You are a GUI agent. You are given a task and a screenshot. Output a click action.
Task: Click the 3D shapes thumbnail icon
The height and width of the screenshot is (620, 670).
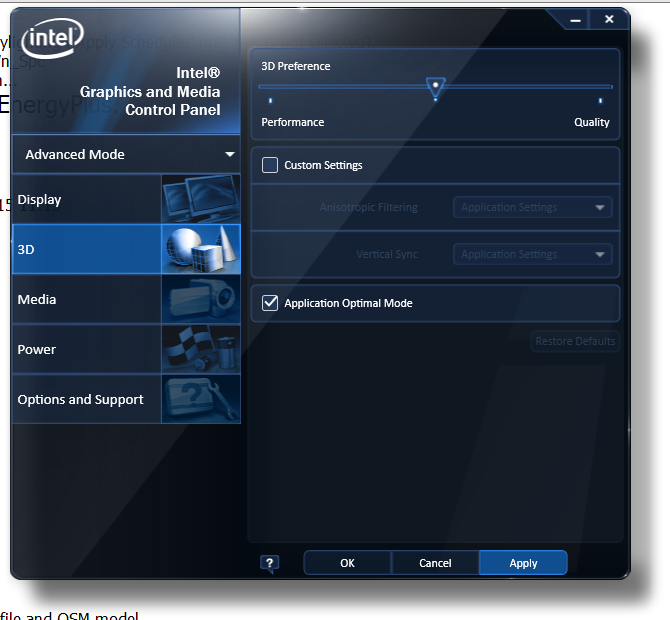(201, 249)
